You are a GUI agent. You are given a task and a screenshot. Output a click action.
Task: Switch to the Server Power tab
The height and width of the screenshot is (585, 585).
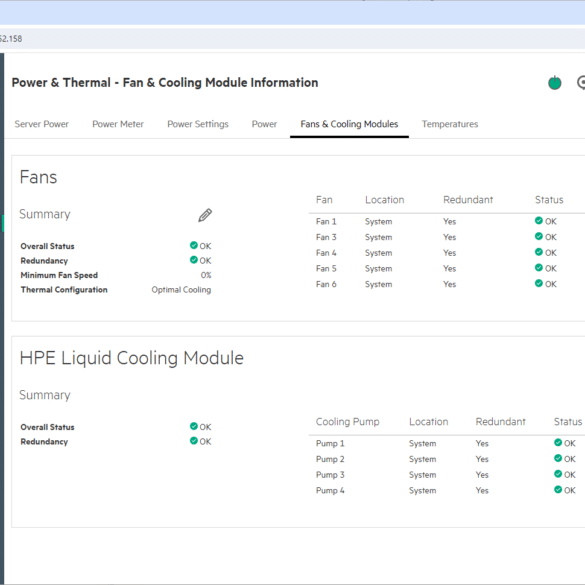point(41,124)
